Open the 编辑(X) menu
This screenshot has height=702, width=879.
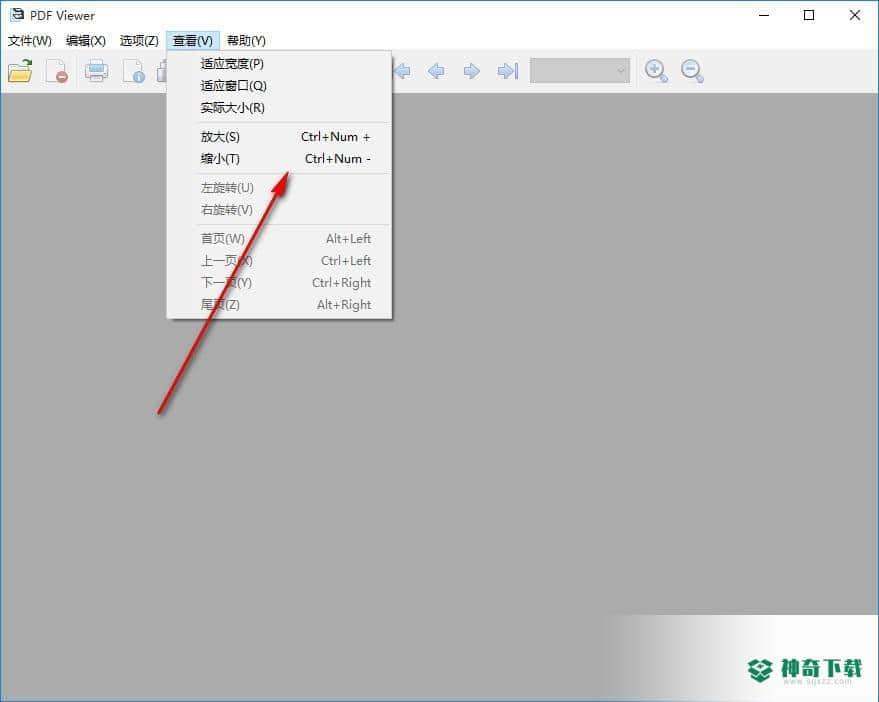point(86,40)
